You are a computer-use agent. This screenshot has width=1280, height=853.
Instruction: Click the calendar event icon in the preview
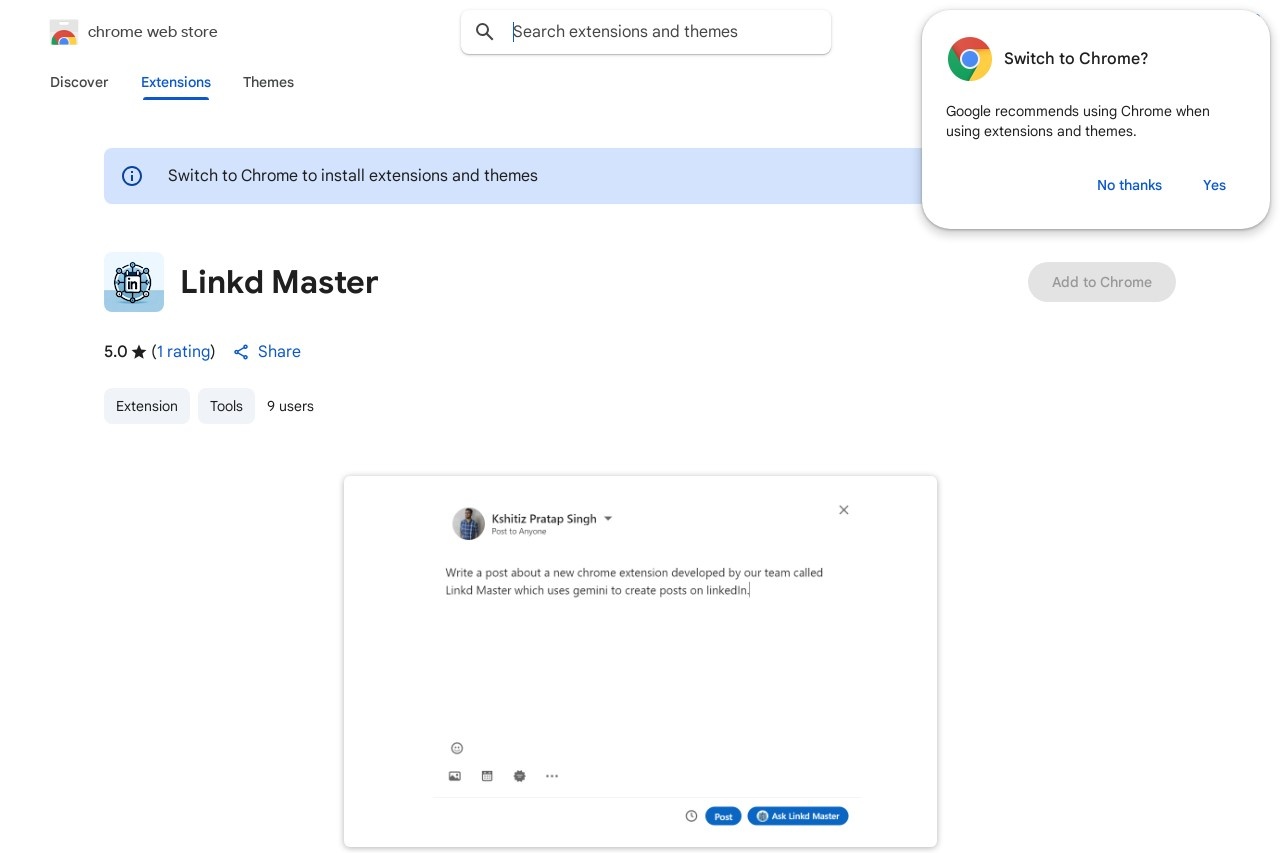coord(487,776)
